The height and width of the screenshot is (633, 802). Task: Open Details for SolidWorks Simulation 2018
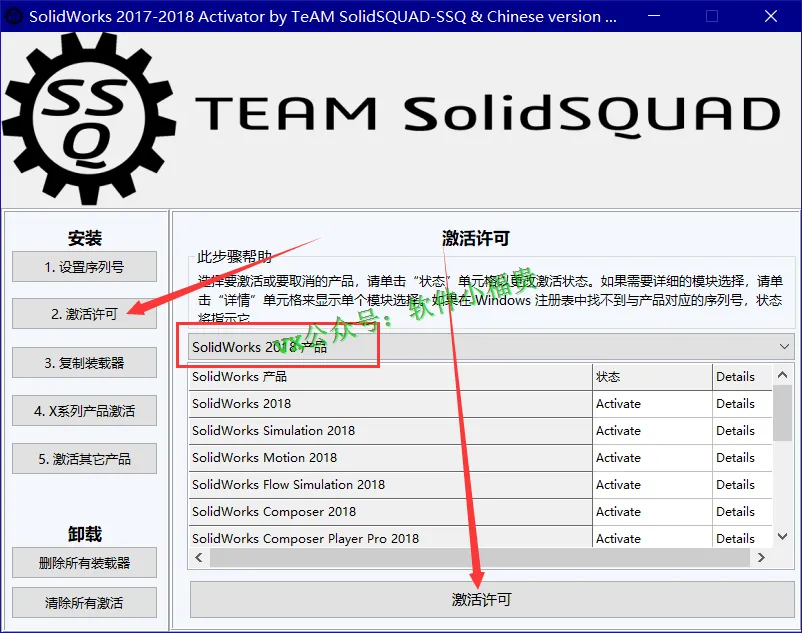[742, 431]
